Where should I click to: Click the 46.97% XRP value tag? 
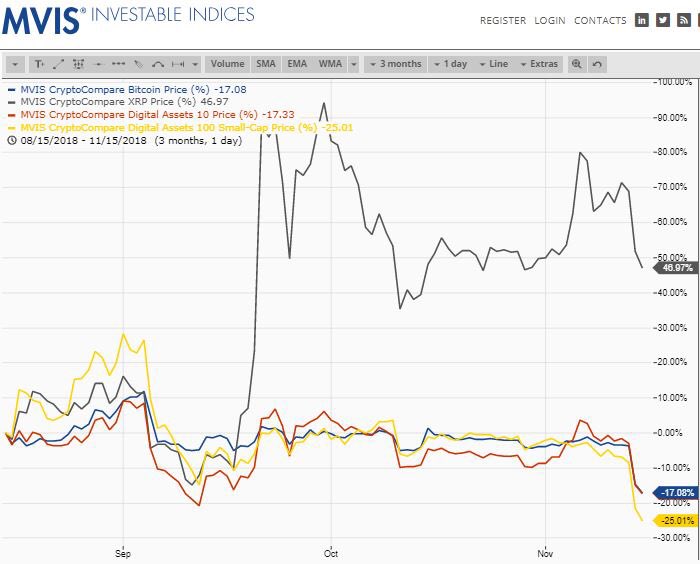pyautogui.click(x=675, y=268)
